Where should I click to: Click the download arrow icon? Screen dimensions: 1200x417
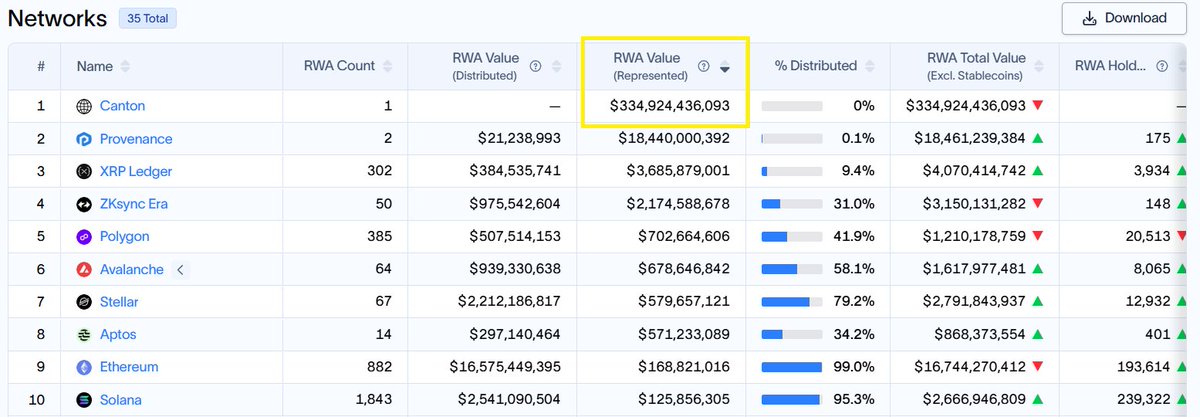(x=1089, y=18)
